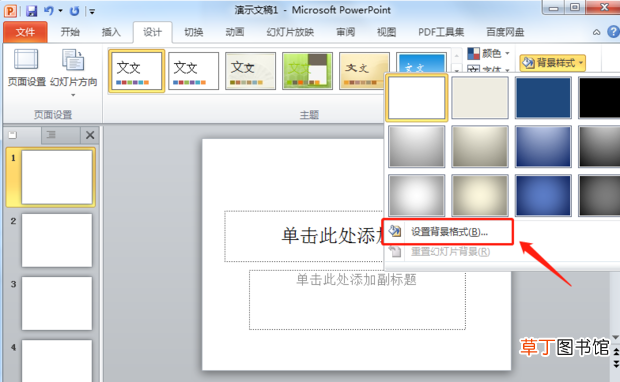Choose the solid black background style
The image size is (620, 382).
tap(599, 98)
